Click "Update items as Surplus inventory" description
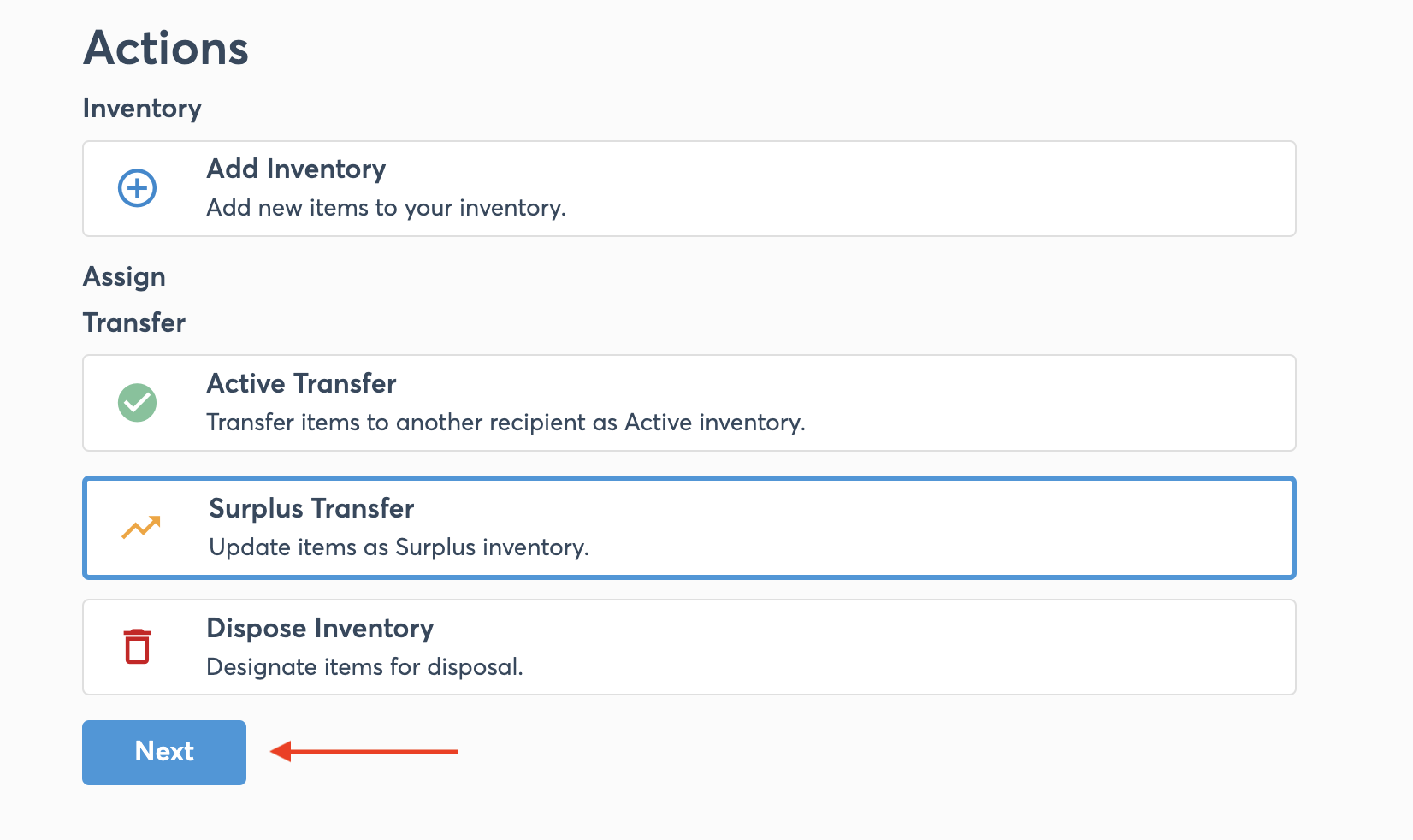Image resolution: width=1413 pixels, height=840 pixels. [399, 547]
